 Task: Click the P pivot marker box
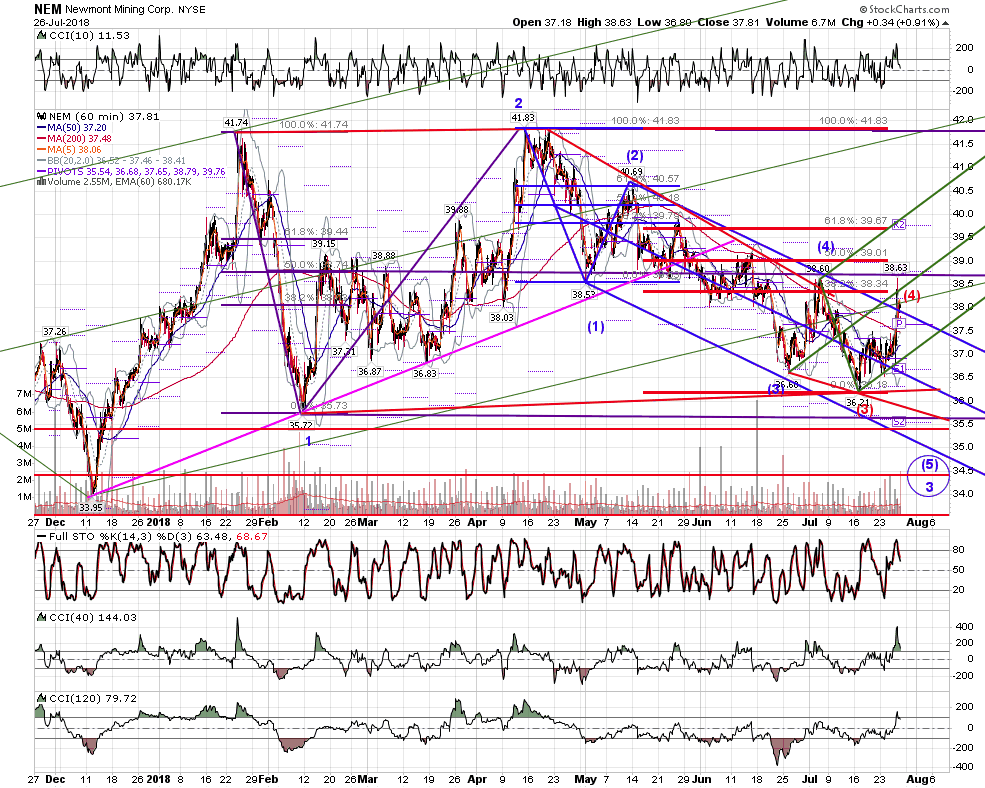coord(900,323)
